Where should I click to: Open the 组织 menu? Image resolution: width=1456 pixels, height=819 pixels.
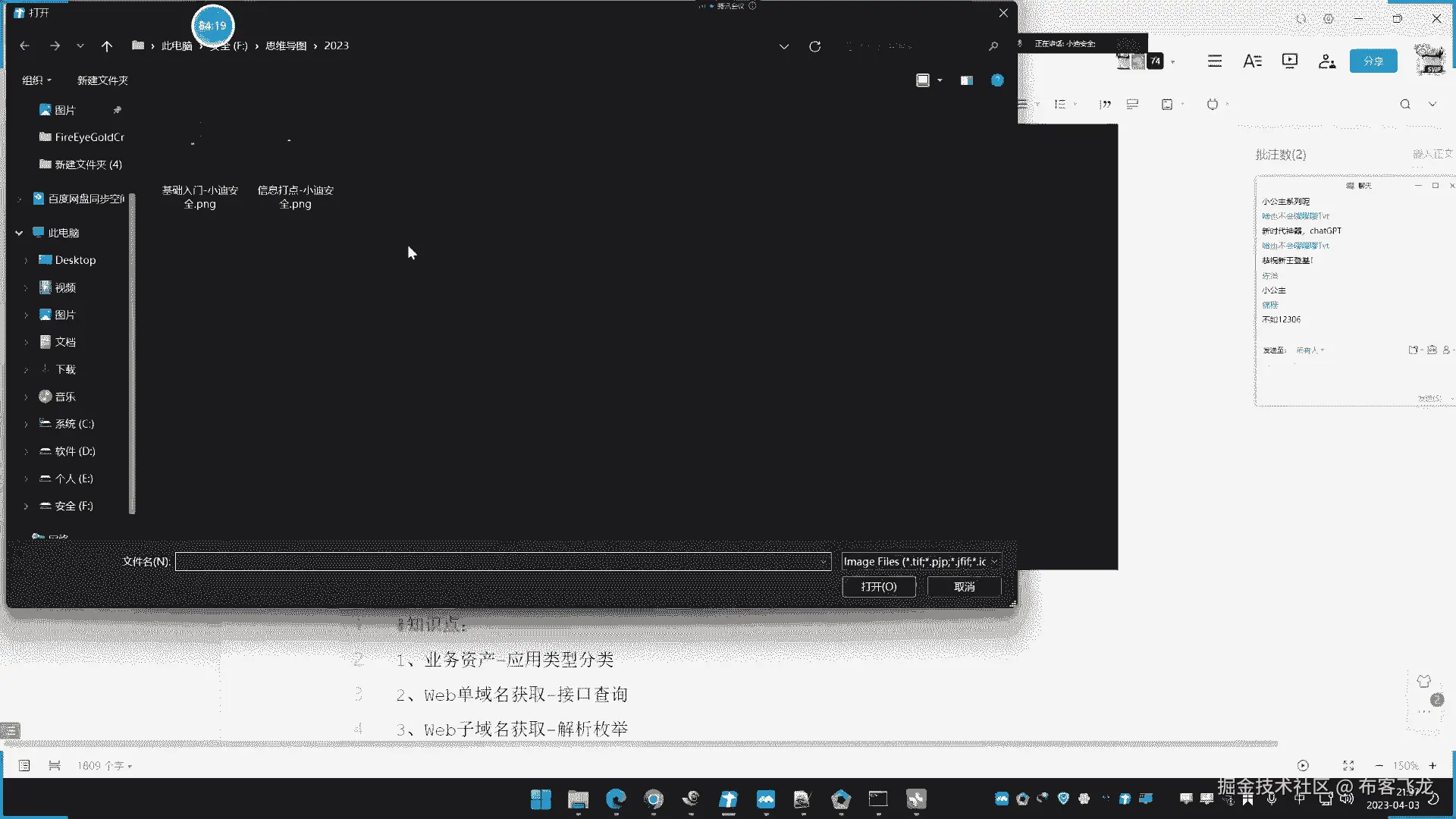click(36, 80)
